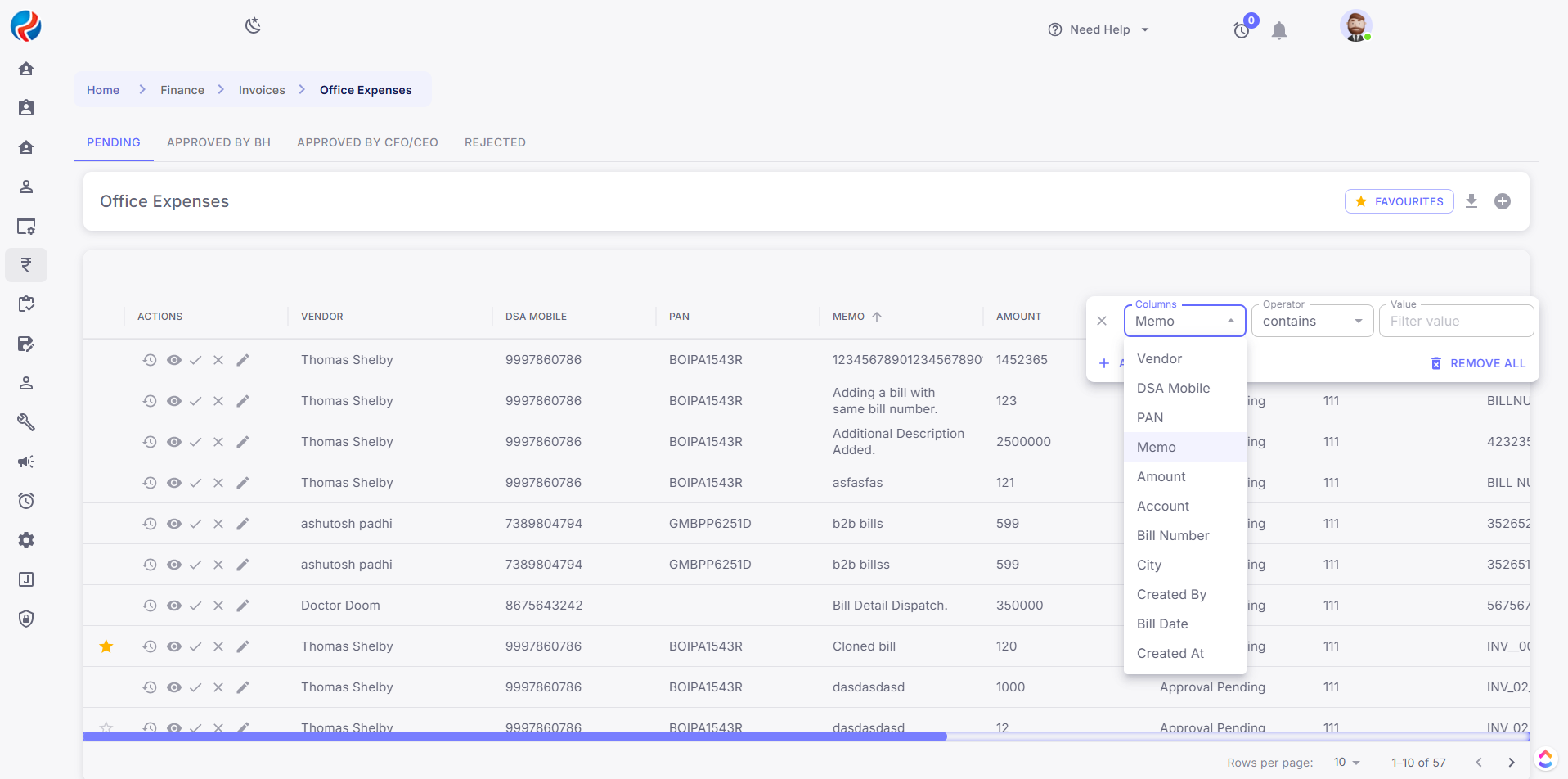
Task: Select Bill Number from columns list
Action: click(x=1172, y=535)
